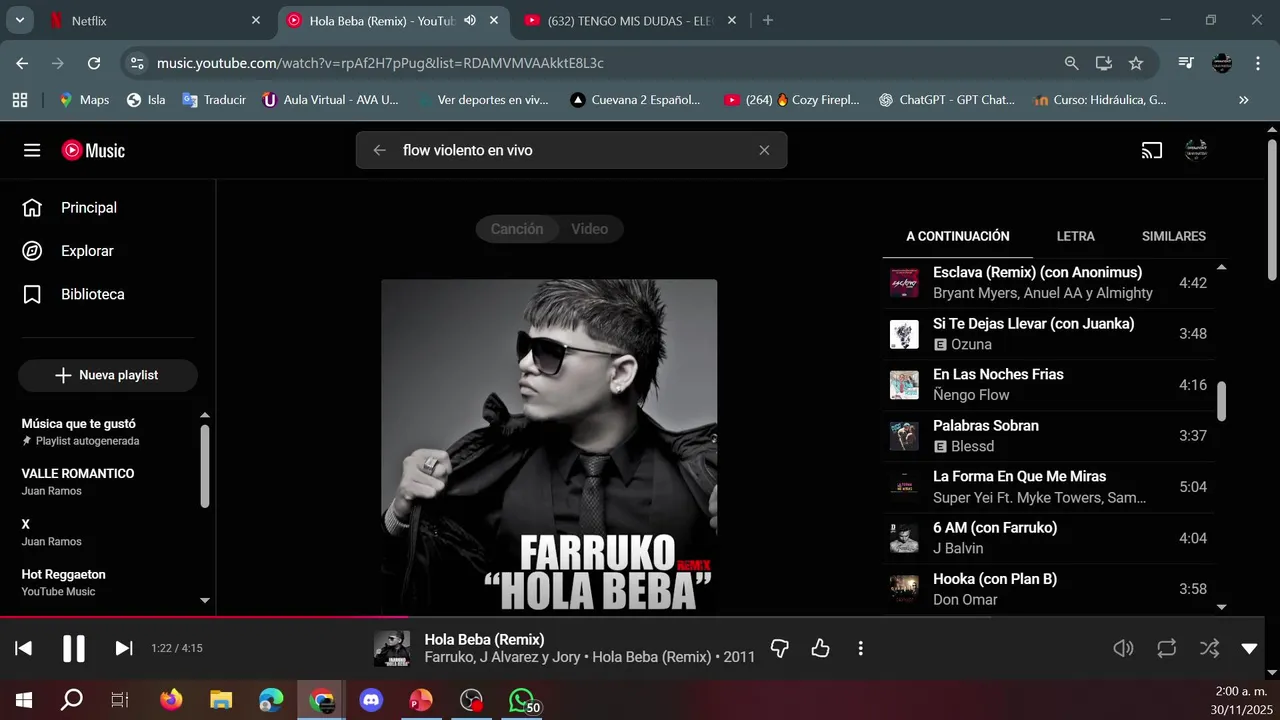Dislike Hola Beba (Remix)
This screenshot has width=1280, height=720.
click(x=780, y=648)
